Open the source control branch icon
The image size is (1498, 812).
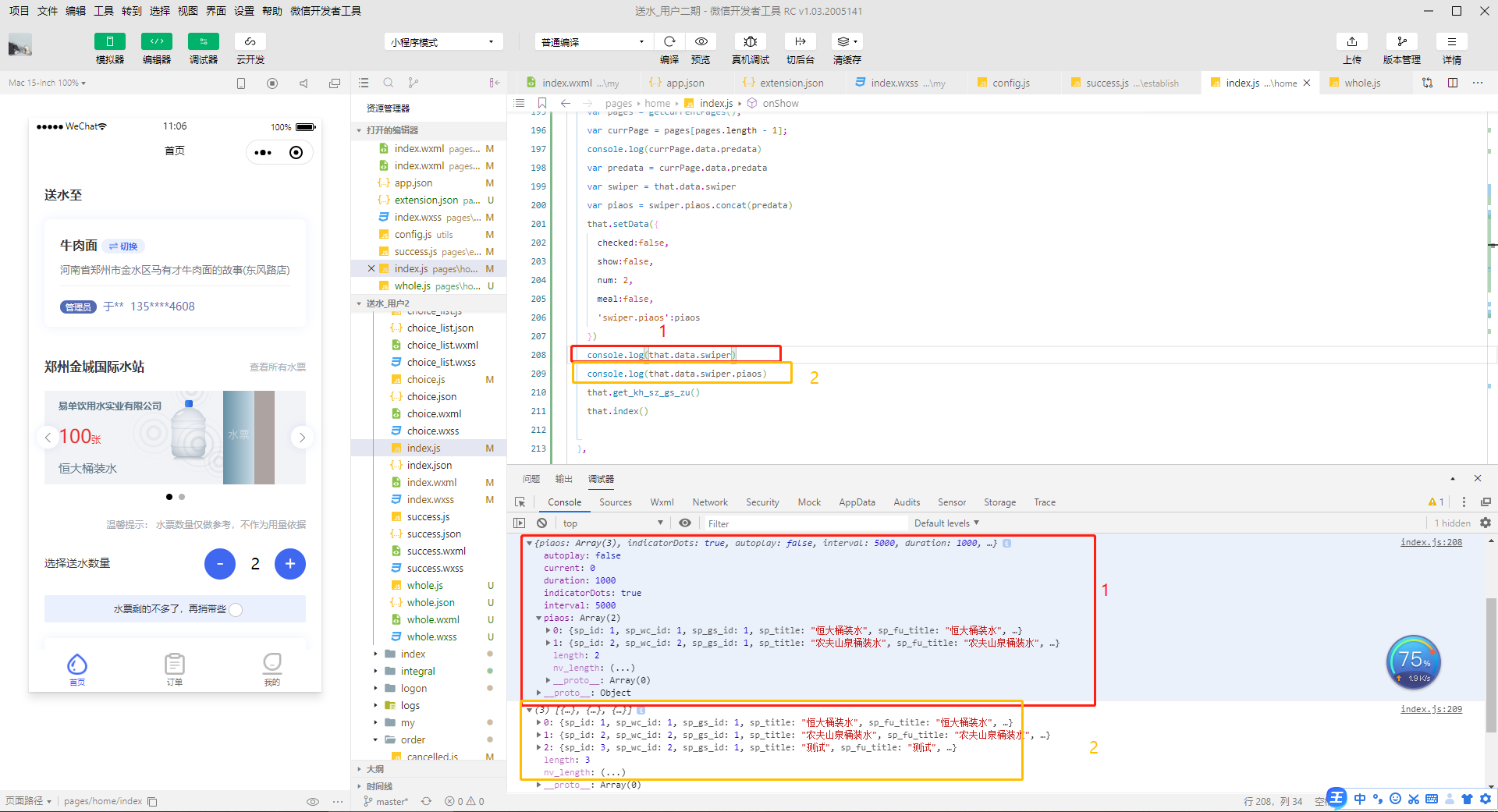click(x=414, y=83)
